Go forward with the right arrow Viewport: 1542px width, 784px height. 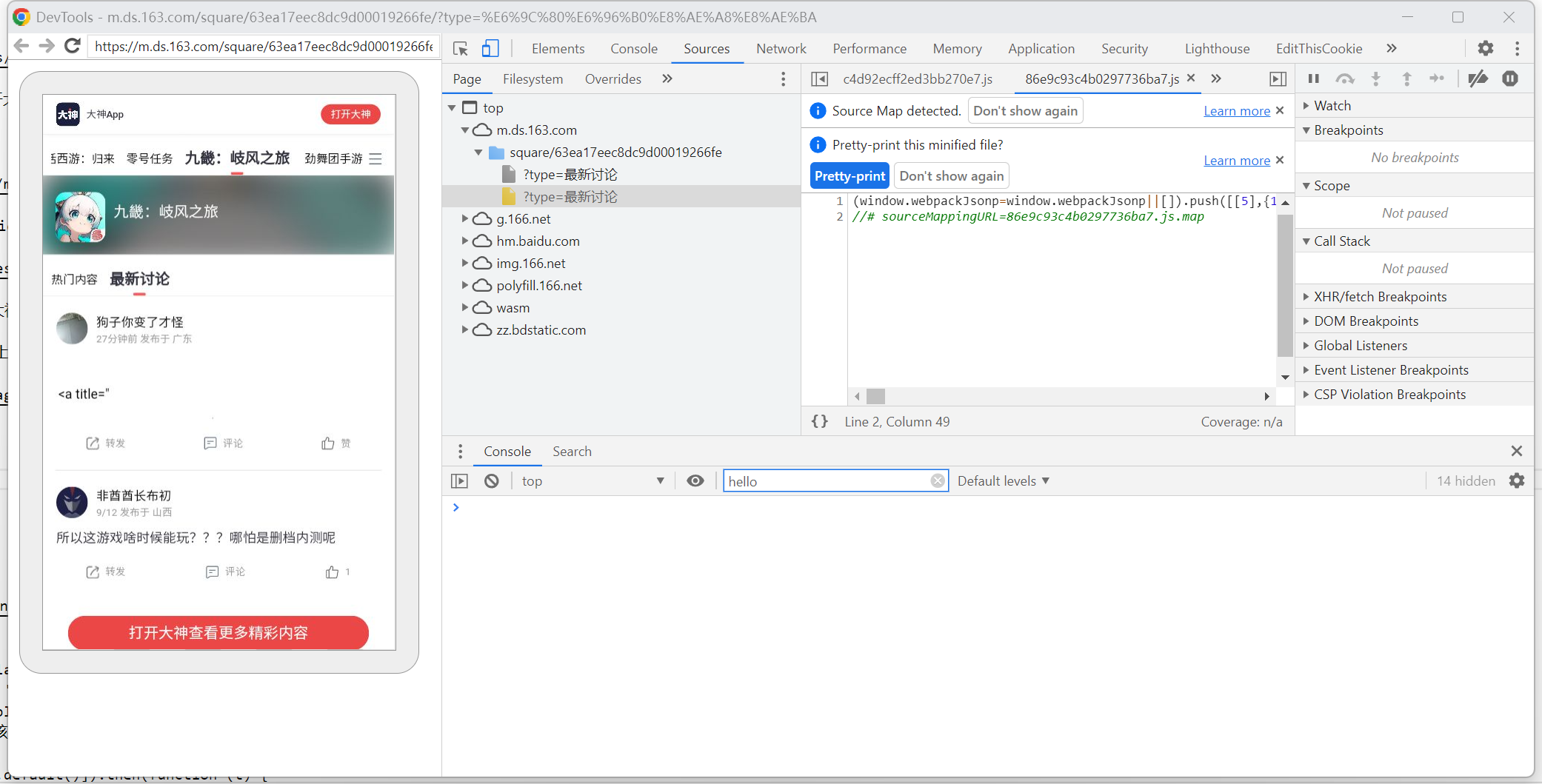tap(46, 46)
